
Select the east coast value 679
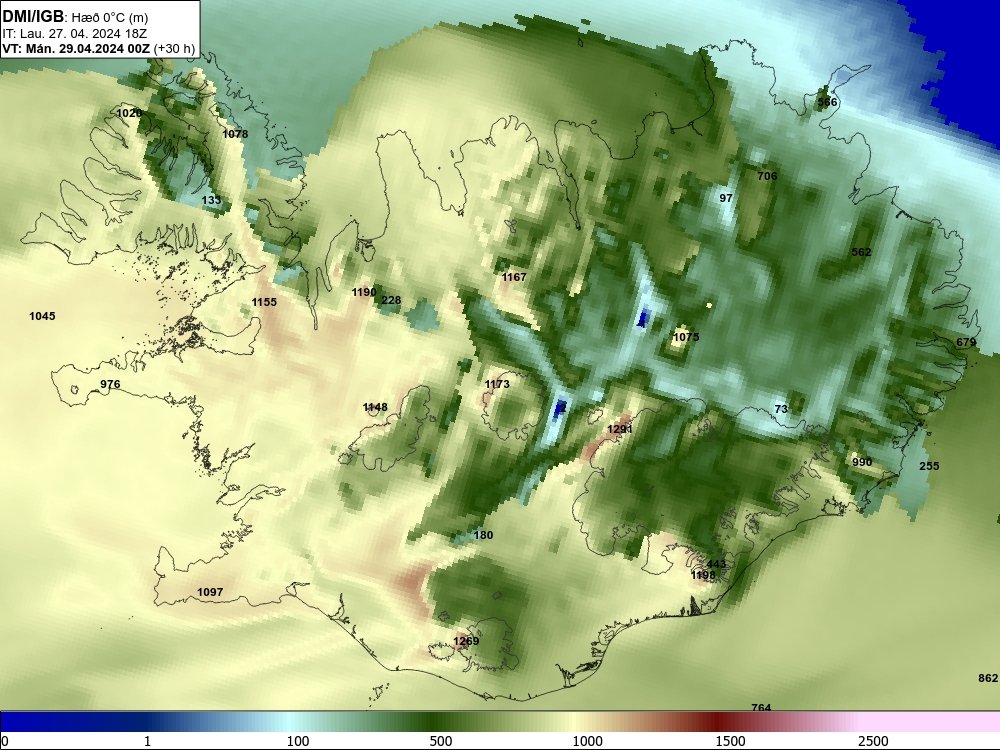[x=966, y=342]
